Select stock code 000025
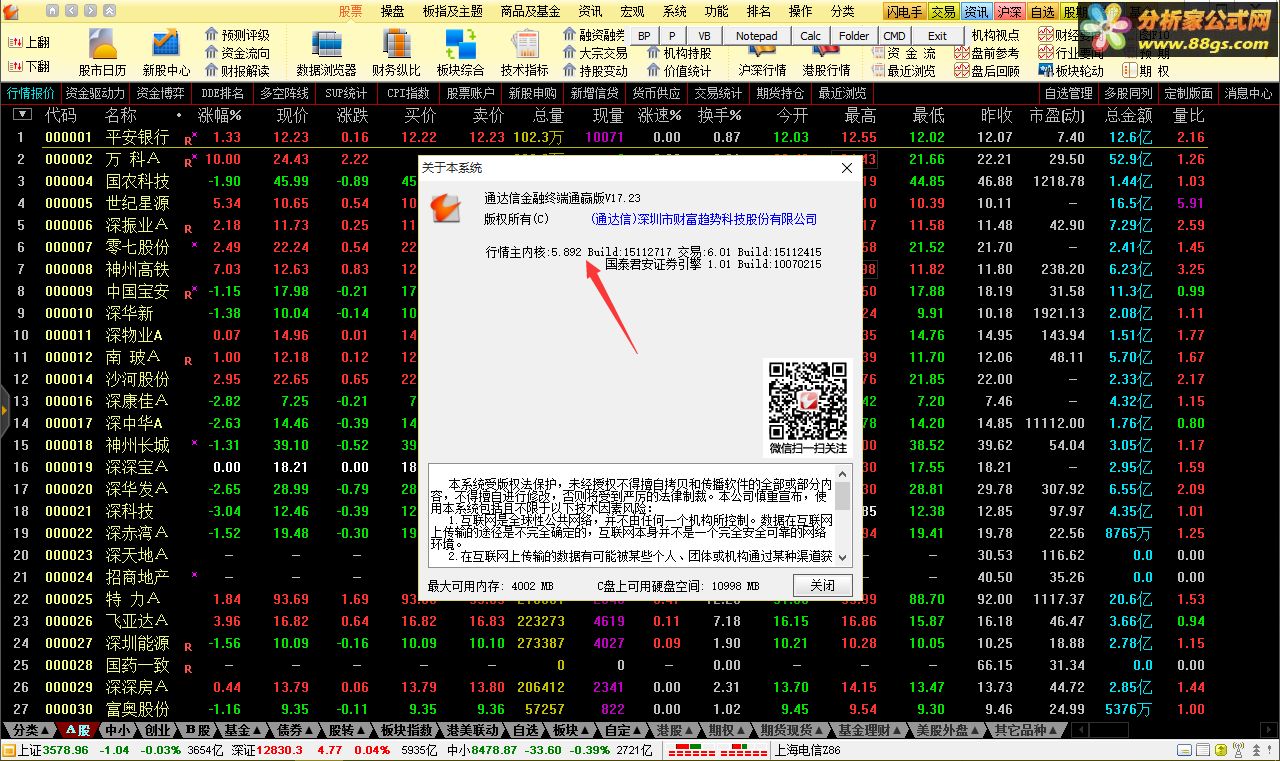The height and width of the screenshot is (761, 1280). (69, 599)
